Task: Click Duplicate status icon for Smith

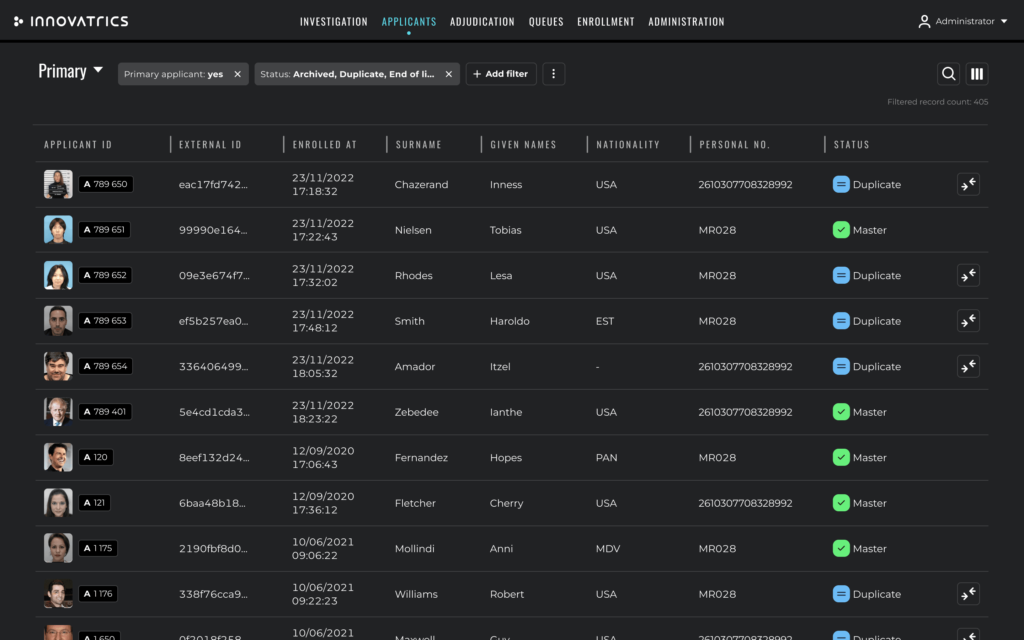Action: click(840, 321)
